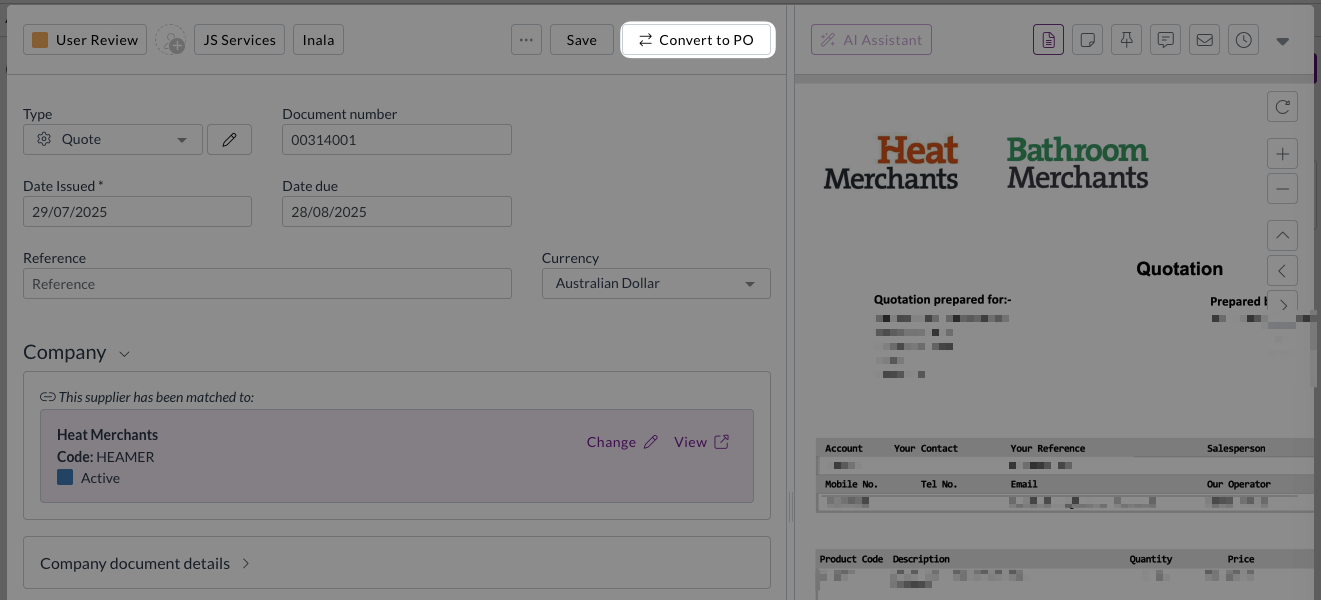Open the sticky notes panel icon
Screen dimensions: 1321x600
(1087, 40)
